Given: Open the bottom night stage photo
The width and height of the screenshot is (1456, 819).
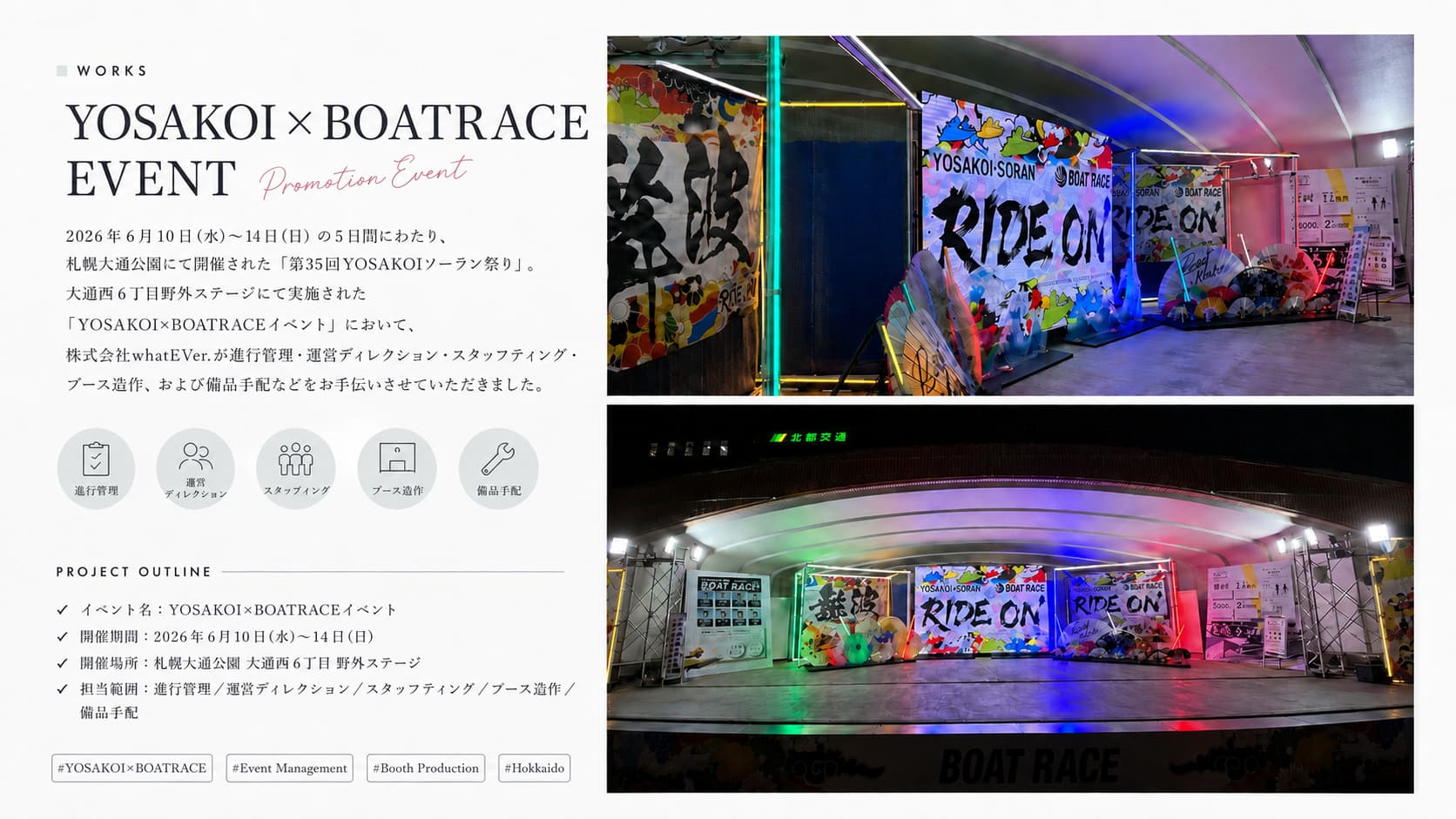Looking at the screenshot, I should click(x=1010, y=598).
